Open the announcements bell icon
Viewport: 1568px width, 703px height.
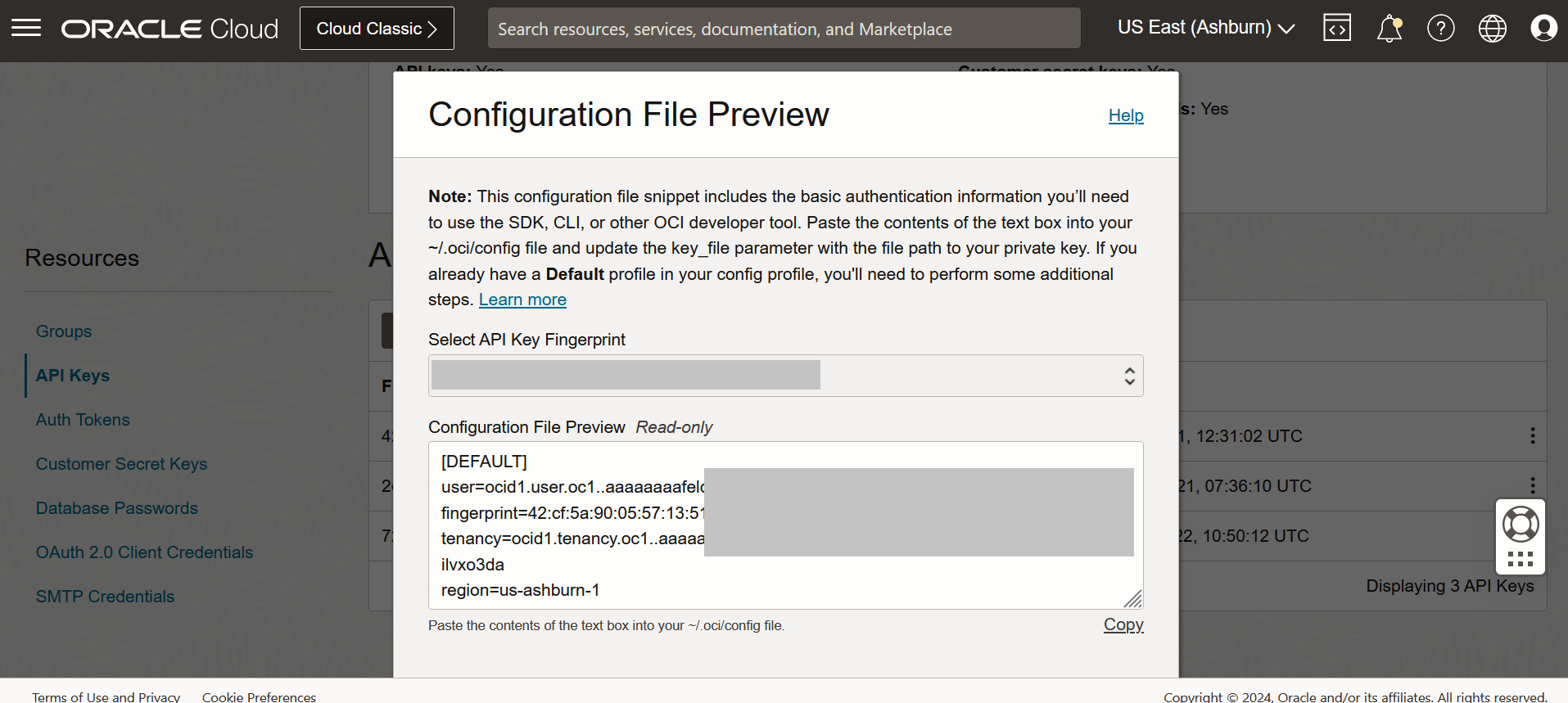click(x=1389, y=29)
